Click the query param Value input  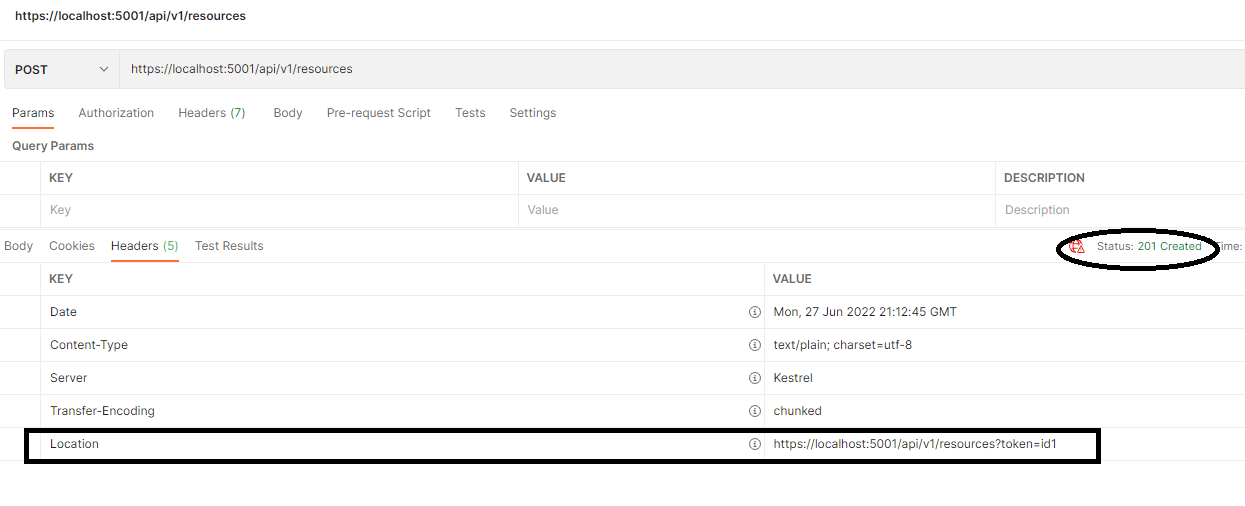pos(757,210)
